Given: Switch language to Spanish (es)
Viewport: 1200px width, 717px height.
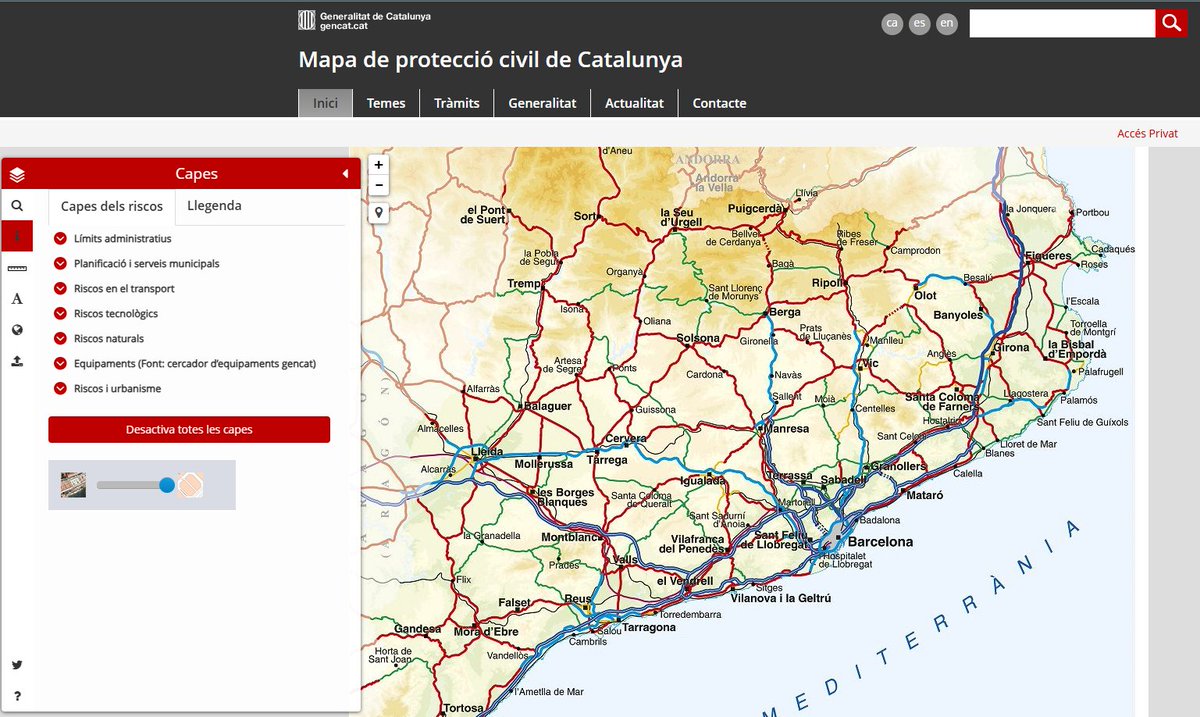Looking at the screenshot, I should [x=920, y=24].
